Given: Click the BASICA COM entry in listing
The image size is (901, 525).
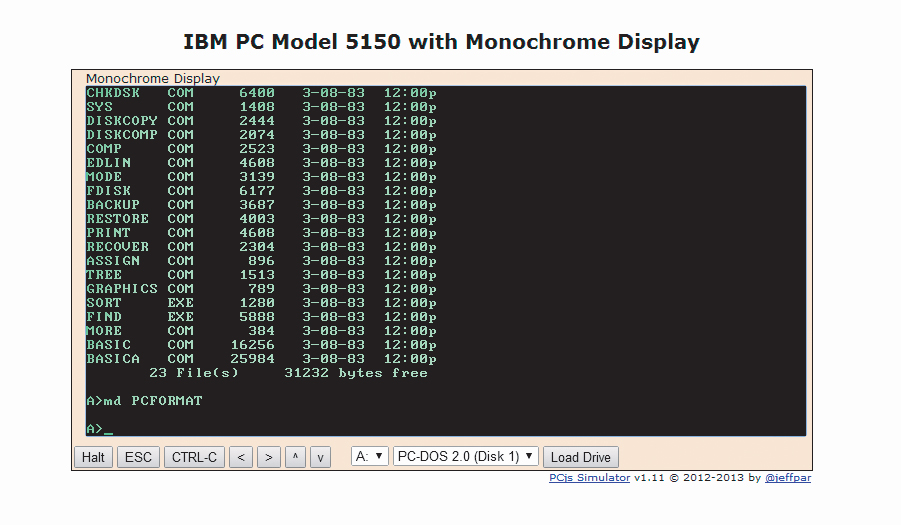Looking at the screenshot, I should click(x=140, y=359).
